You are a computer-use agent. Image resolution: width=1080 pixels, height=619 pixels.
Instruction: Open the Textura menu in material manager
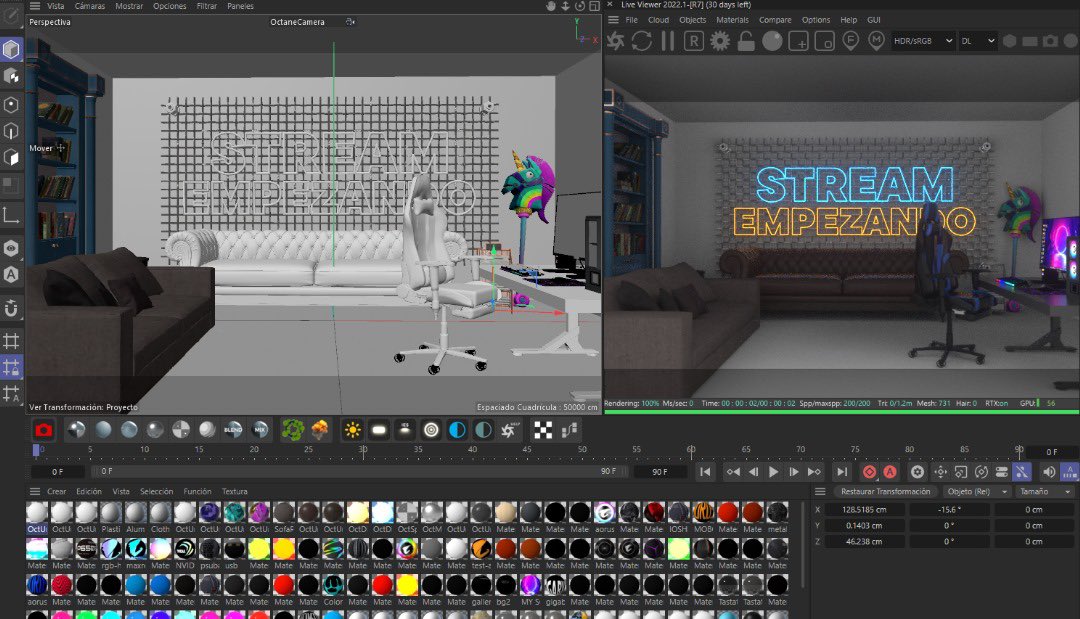(234, 492)
